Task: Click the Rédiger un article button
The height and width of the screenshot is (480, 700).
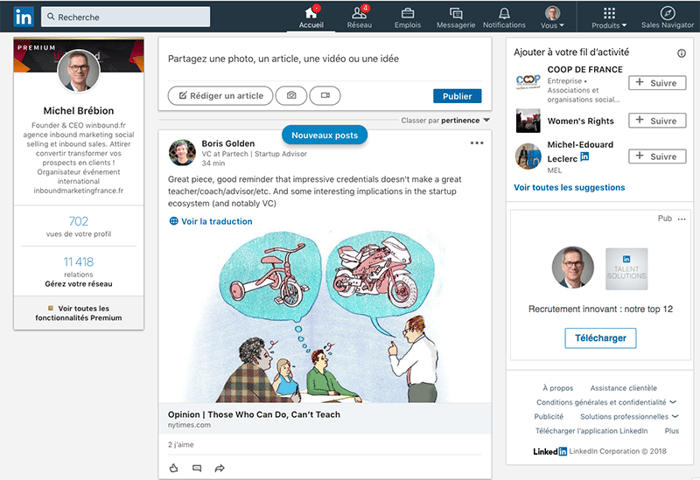Action: (221, 96)
